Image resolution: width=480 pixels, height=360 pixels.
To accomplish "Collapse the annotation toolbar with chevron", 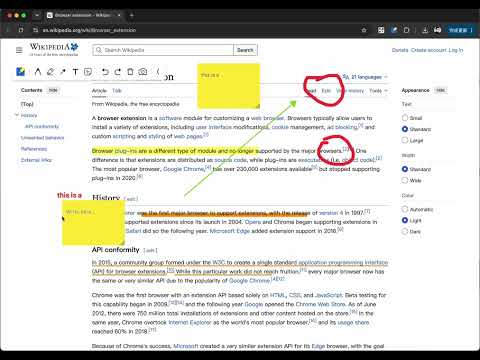I will pos(158,72).
